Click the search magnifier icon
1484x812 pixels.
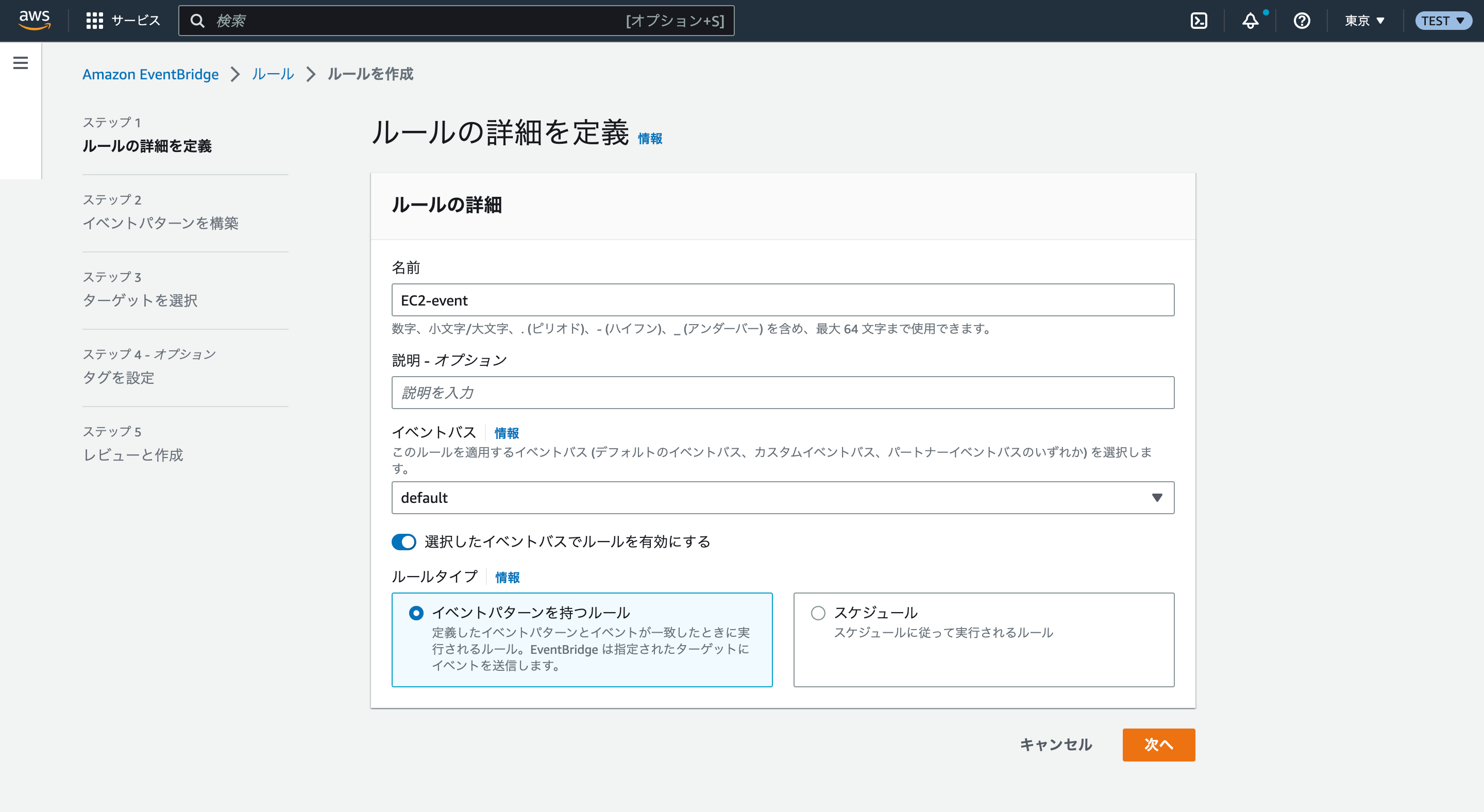197,20
